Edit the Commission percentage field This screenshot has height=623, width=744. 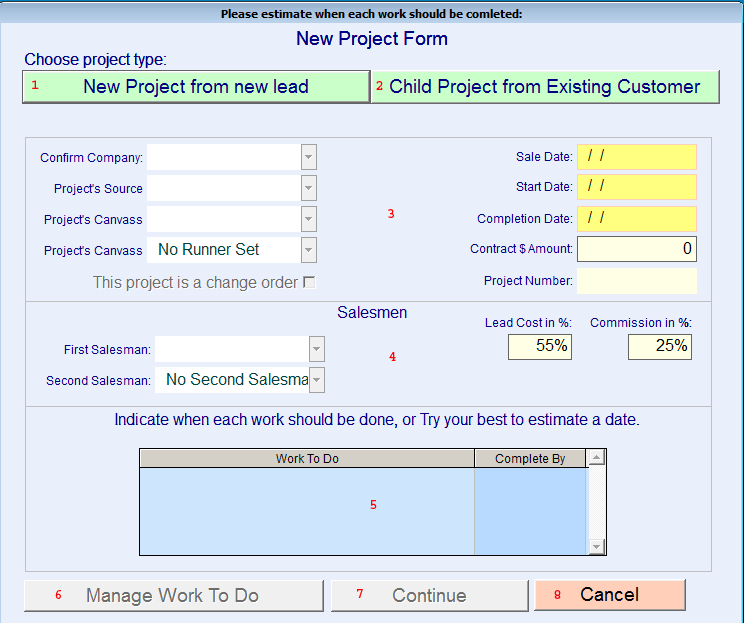coord(660,347)
